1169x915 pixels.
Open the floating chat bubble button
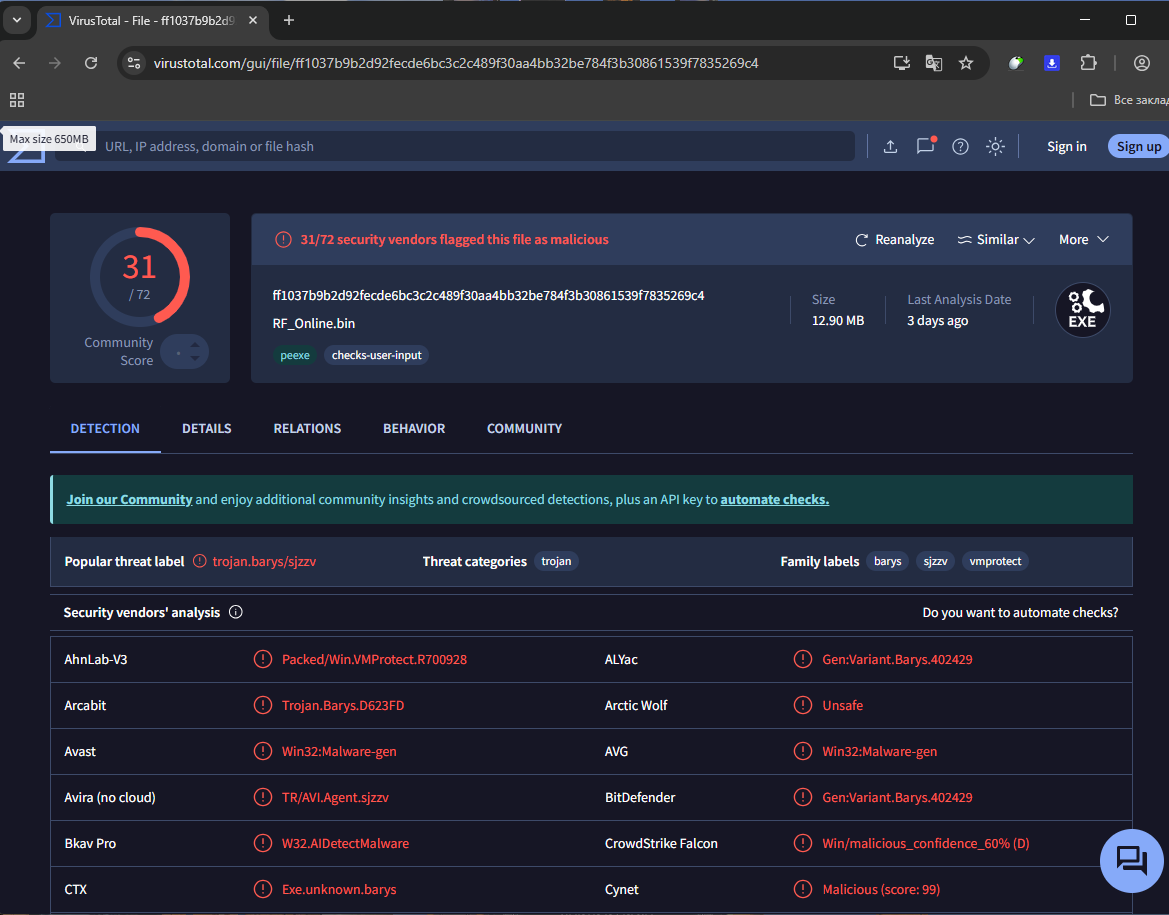pyautogui.click(x=1130, y=859)
